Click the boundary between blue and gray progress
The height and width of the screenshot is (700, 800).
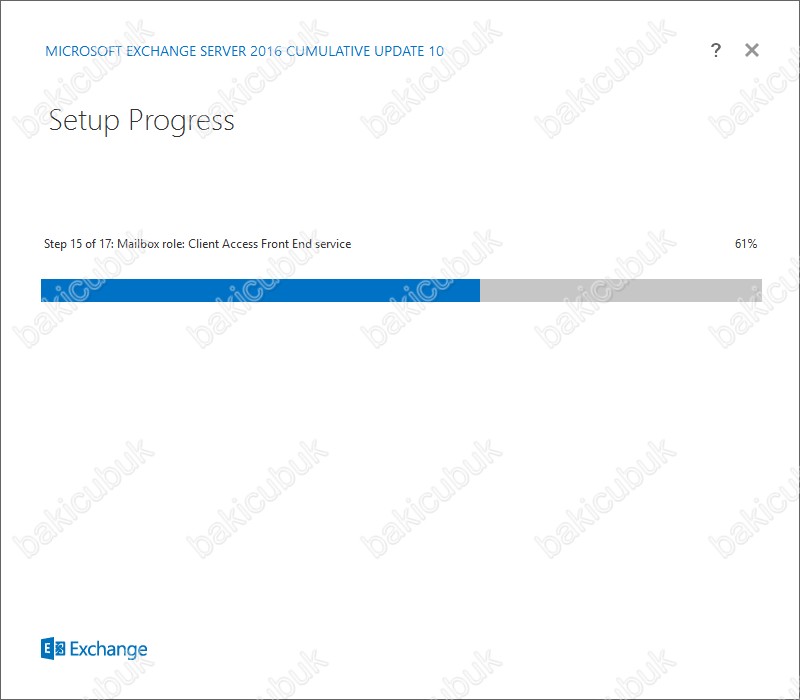[480, 290]
